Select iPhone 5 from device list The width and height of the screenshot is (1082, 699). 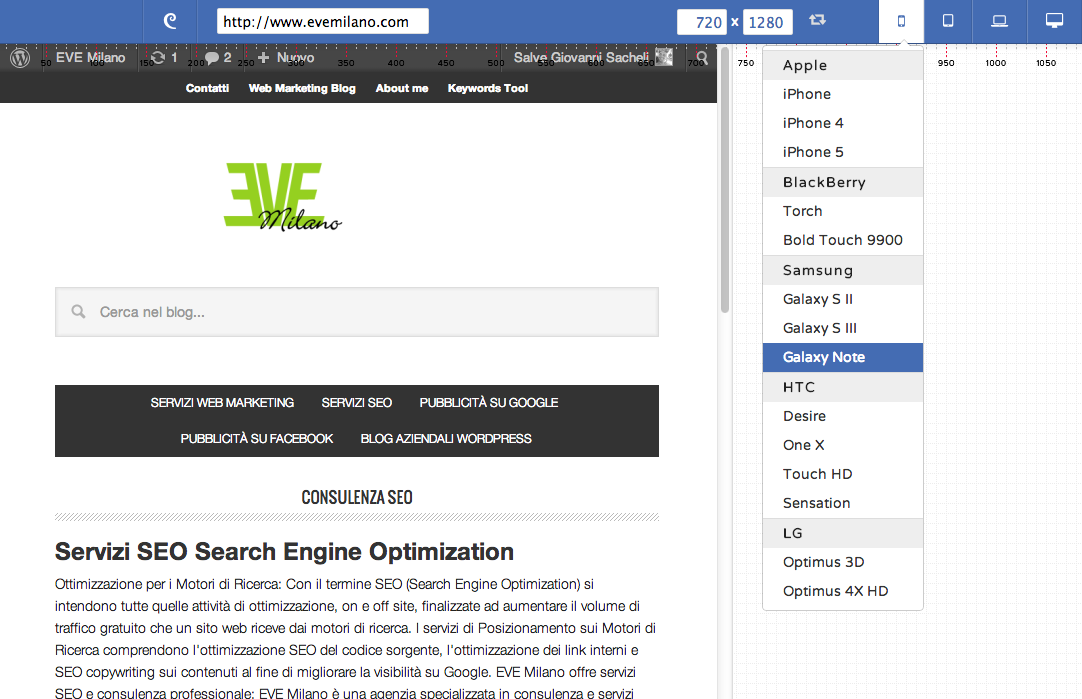tap(843, 152)
